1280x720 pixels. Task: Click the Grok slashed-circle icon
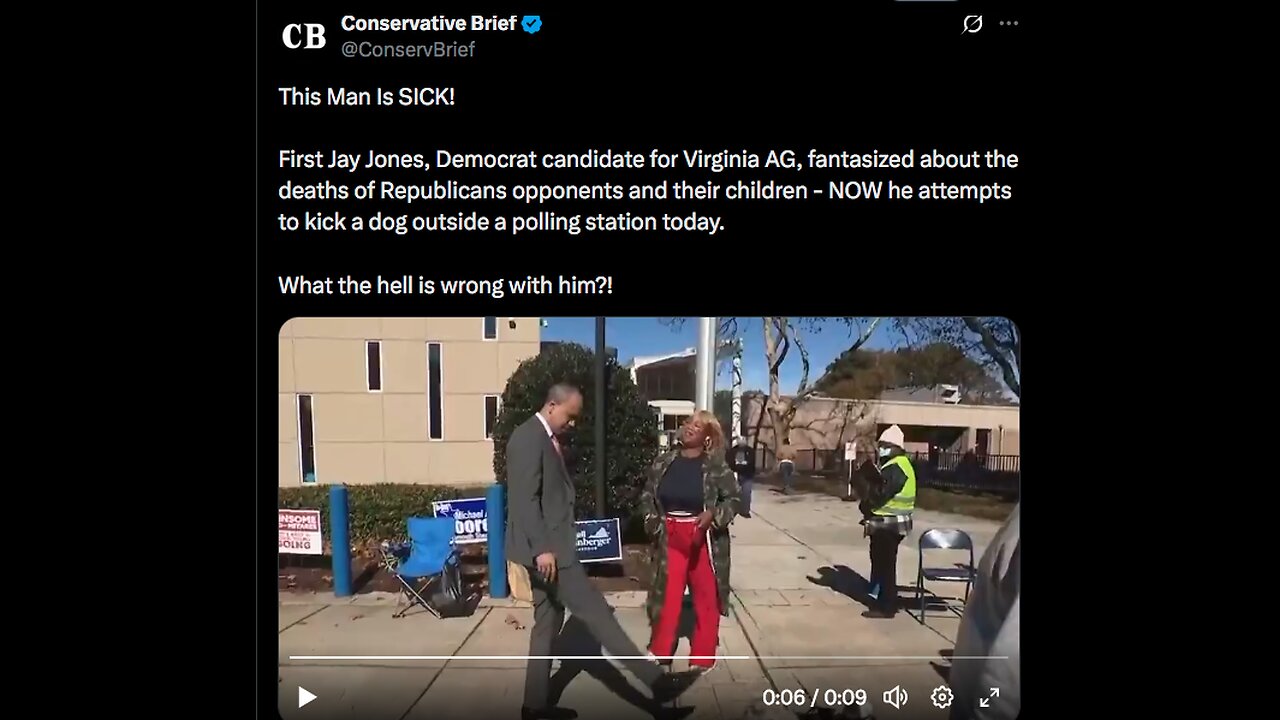(972, 24)
